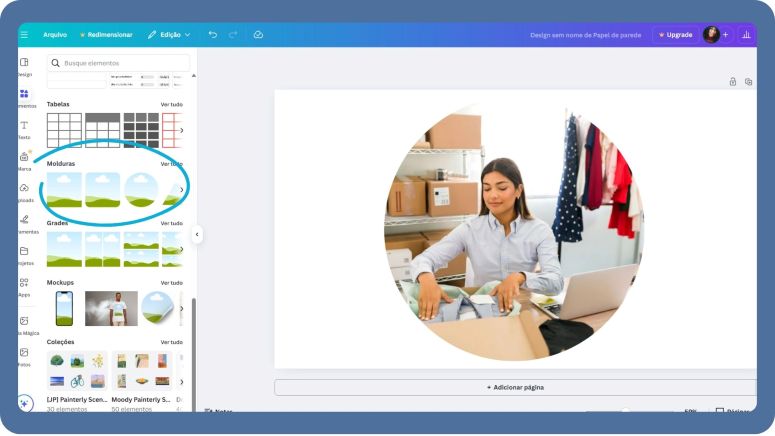Click Adicionar página button

click(515, 387)
